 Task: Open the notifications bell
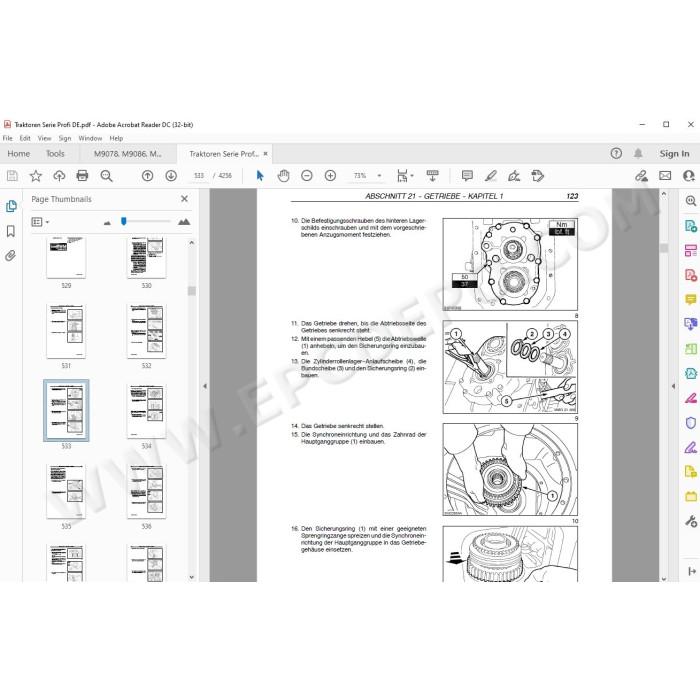638,154
